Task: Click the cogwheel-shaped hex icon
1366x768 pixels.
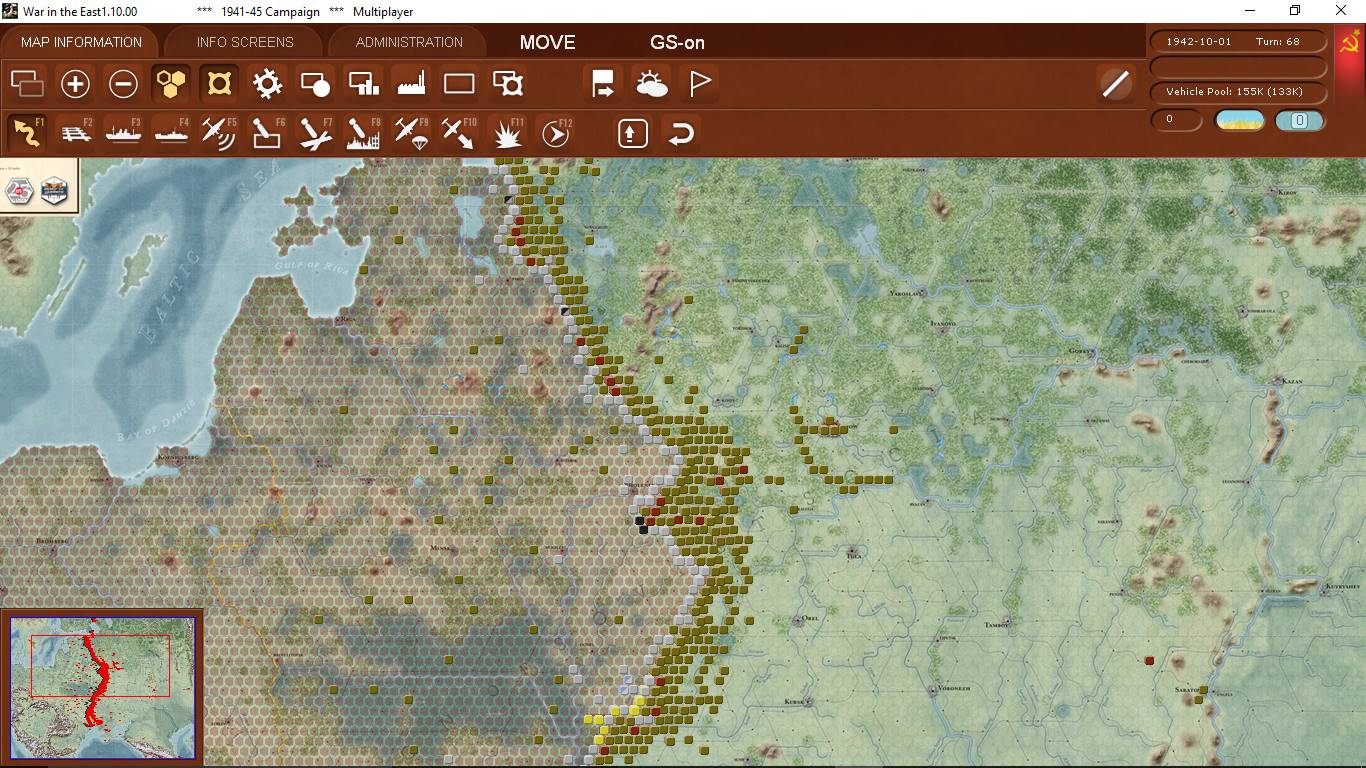Action: click(x=267, y=83)
